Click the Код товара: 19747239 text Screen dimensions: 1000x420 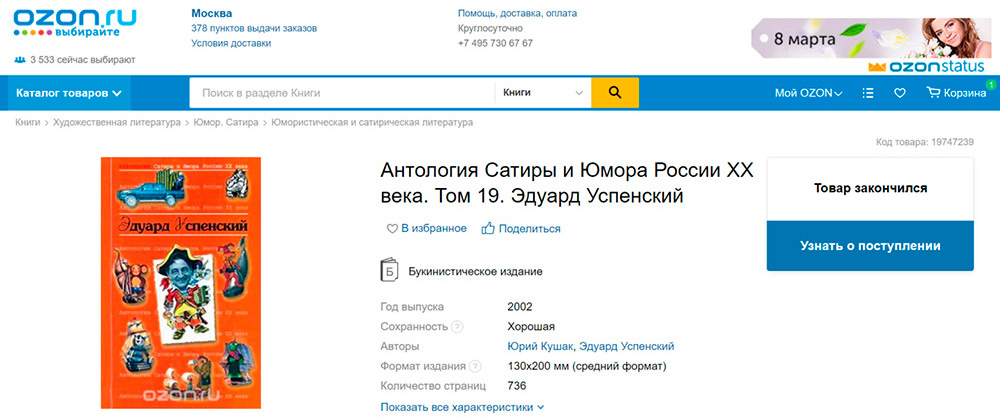point(925,141)
